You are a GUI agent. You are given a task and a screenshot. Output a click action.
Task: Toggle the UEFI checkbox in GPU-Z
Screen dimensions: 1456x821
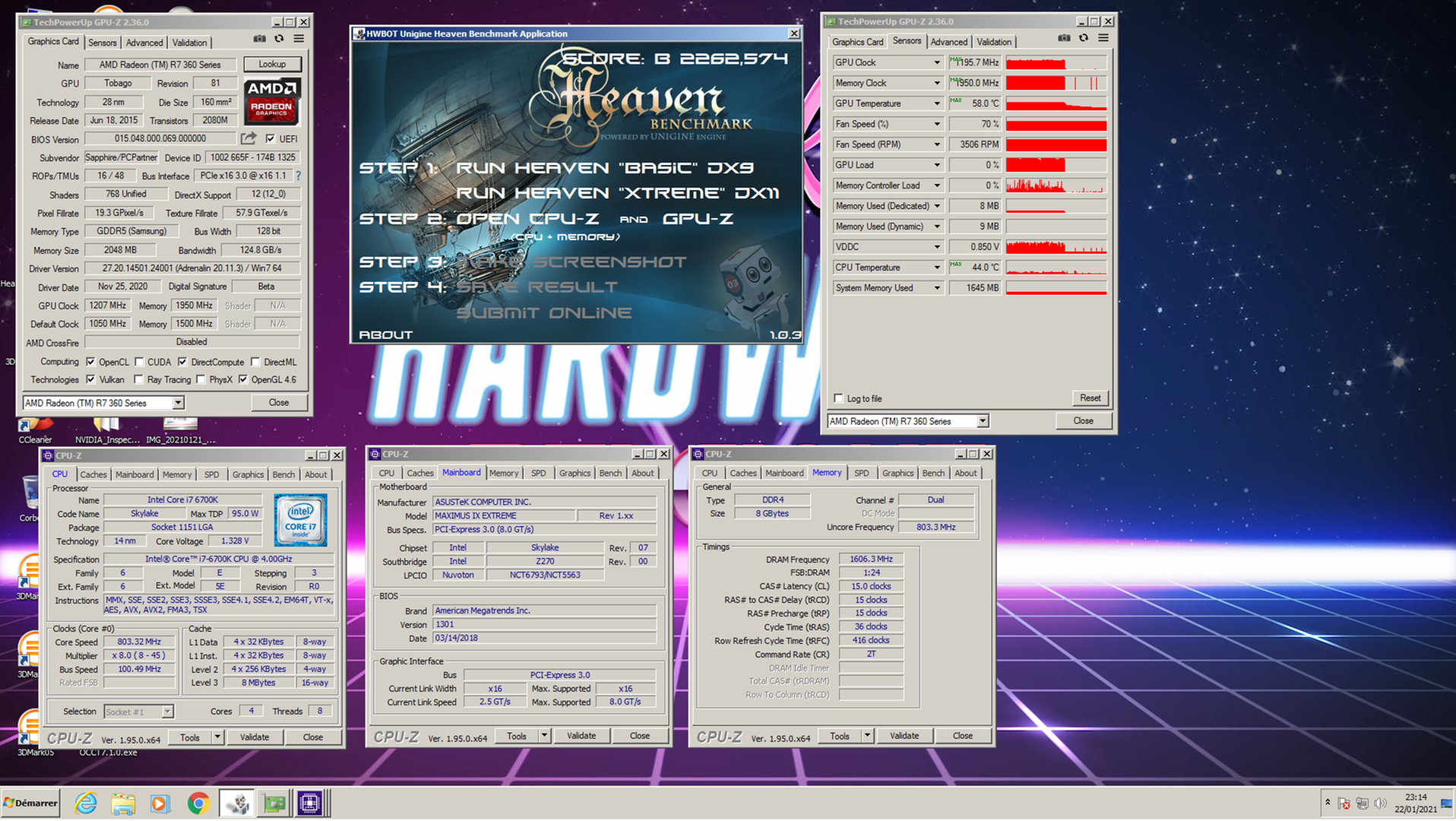pos(271,138)
